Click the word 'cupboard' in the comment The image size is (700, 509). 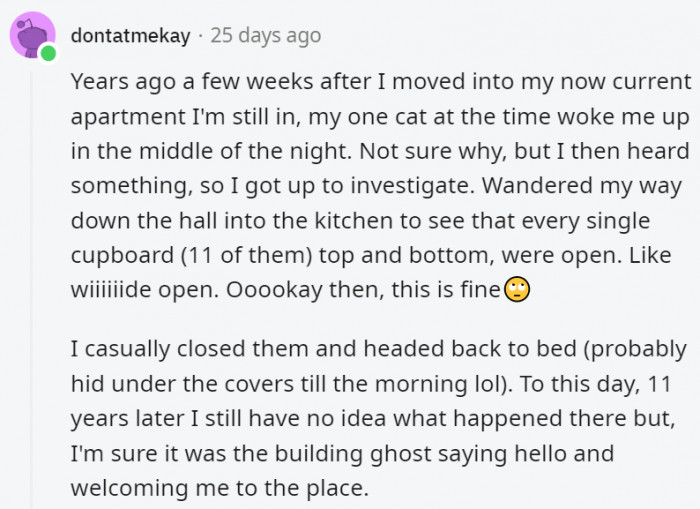pos(122,255)
